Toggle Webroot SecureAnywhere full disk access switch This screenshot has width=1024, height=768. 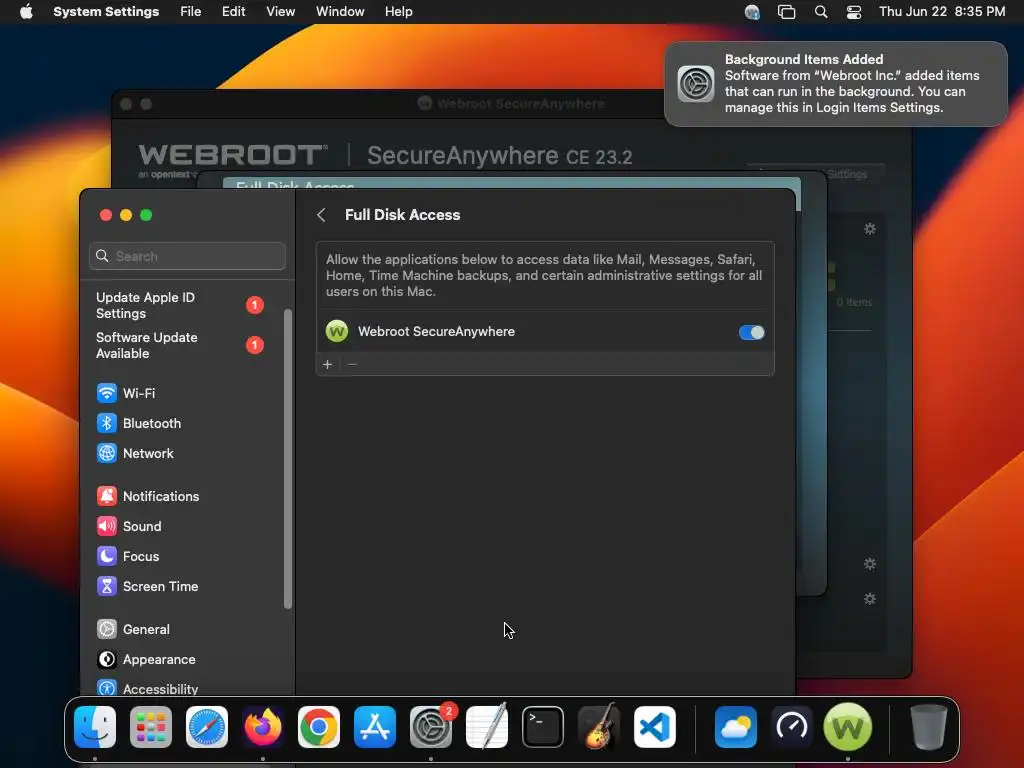point(751,332)
